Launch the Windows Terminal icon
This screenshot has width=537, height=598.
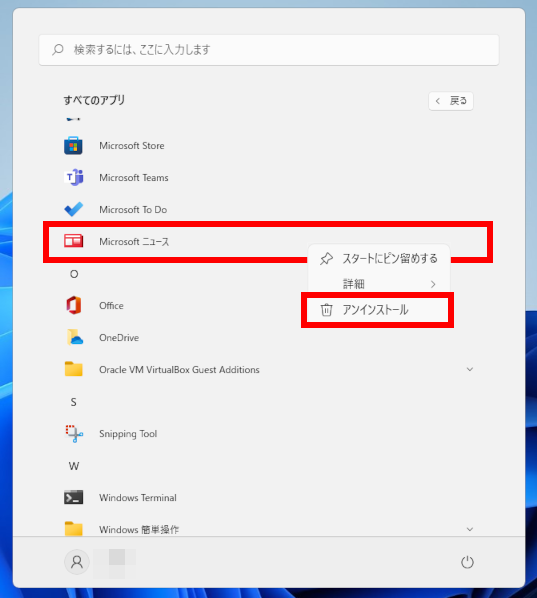[73, 497]
